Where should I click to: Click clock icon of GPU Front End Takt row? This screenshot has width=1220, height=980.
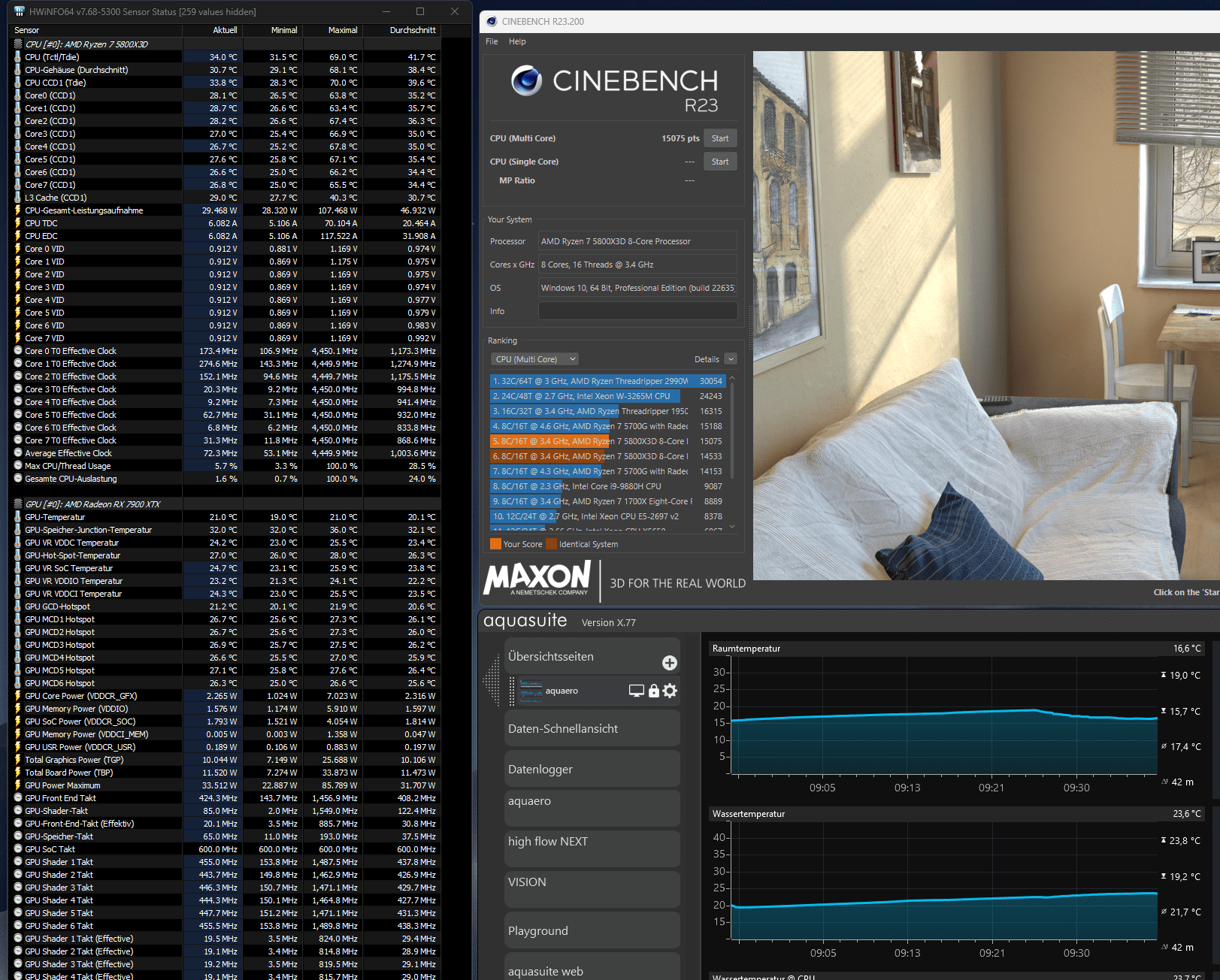(x=18, y=798)
